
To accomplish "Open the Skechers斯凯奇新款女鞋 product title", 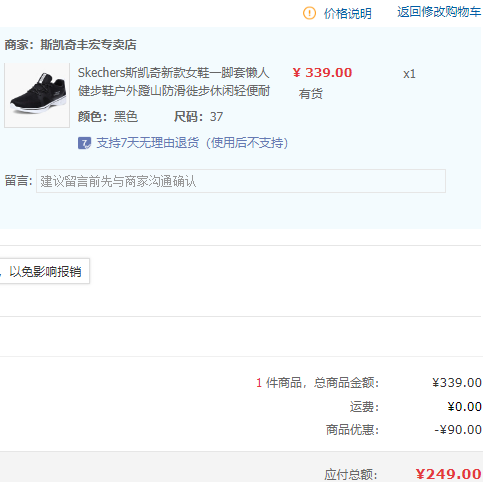I will [x=174, y=82].
